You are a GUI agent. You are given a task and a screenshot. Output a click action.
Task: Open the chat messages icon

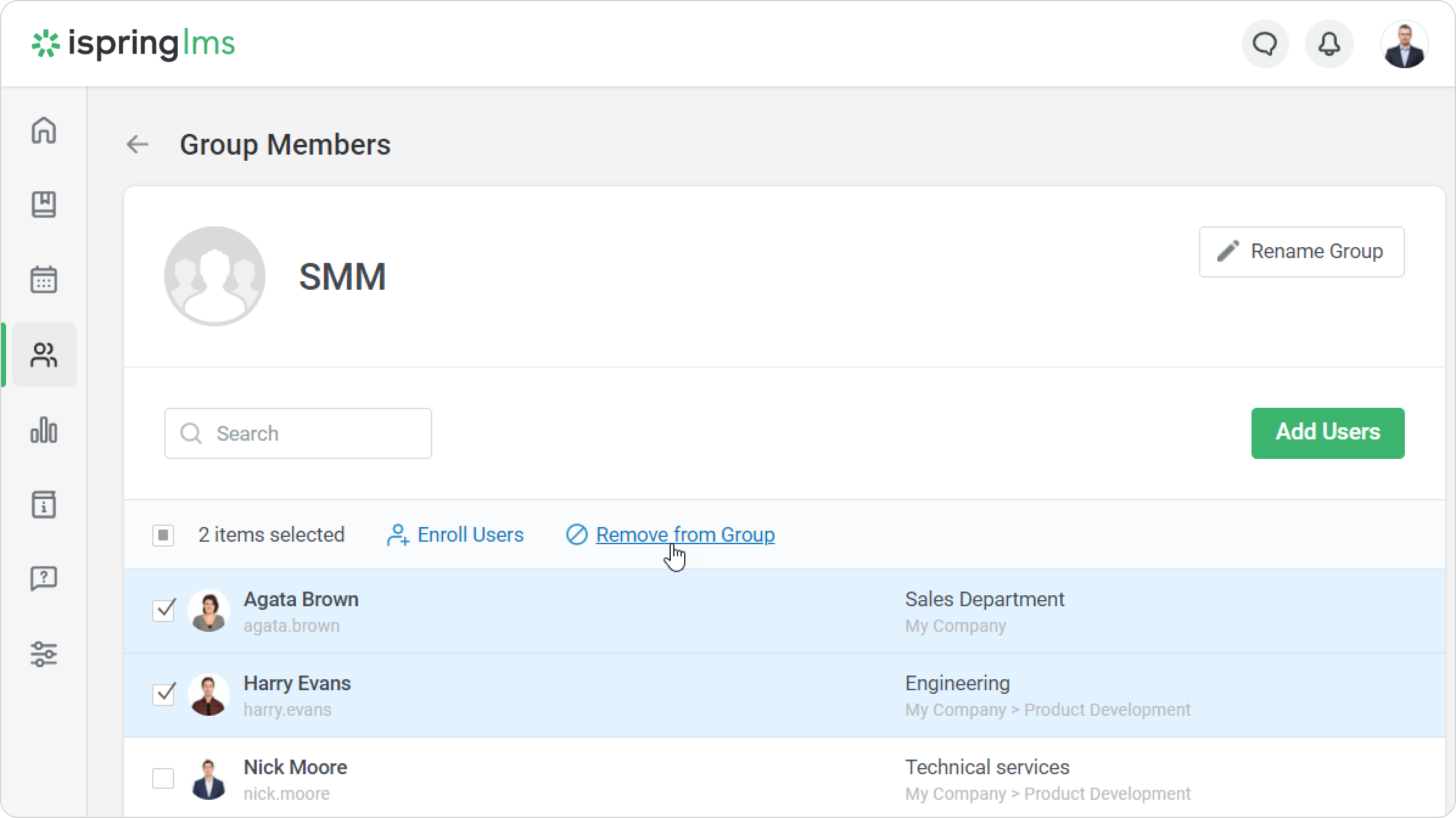point(1265,44)
